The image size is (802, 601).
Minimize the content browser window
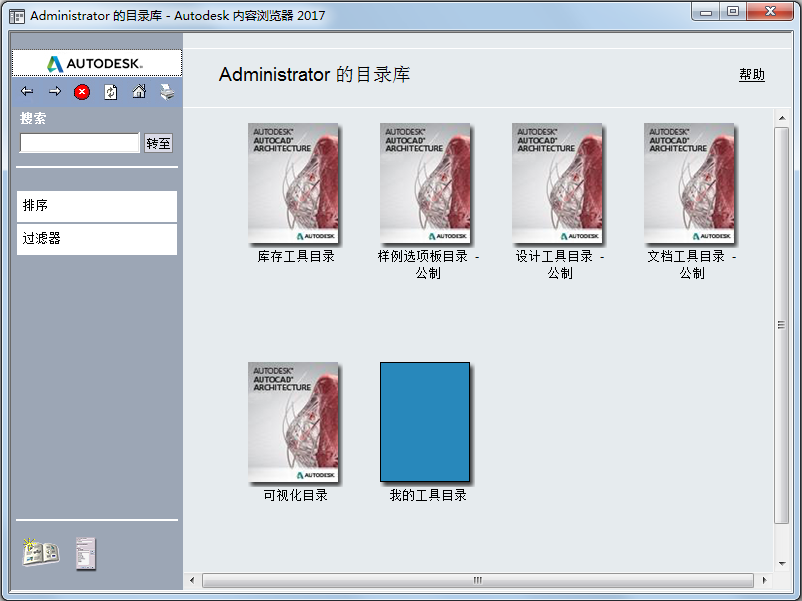[x=706, y=12]
